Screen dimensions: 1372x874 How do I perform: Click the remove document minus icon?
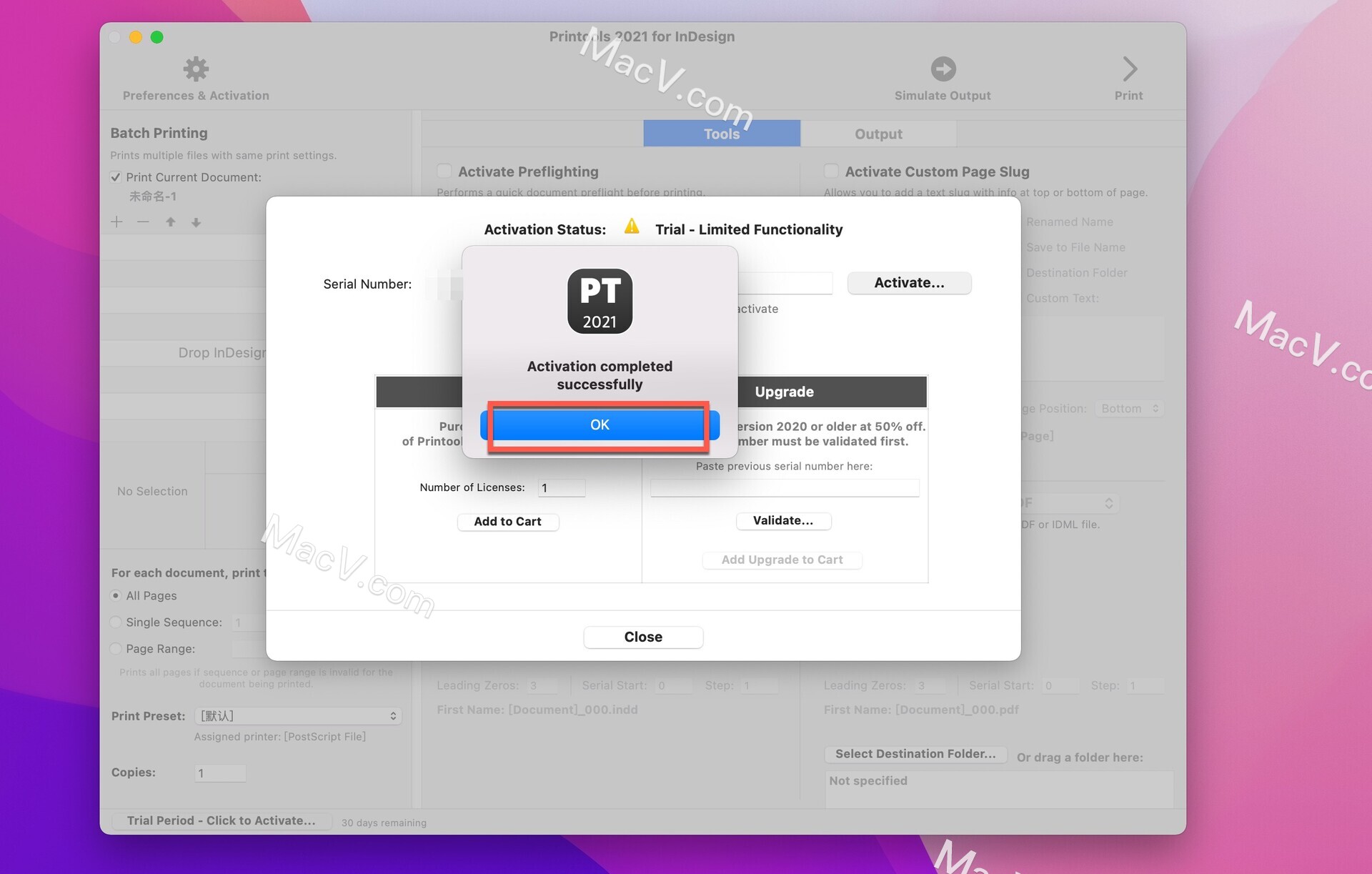(x=143, y=222)
